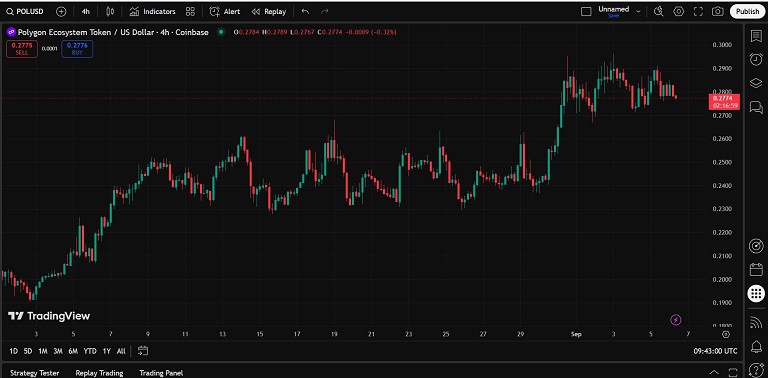Image resolution: width=768 pixels, height=378 pixels.
Task: Click the 0.3000 price scale label
Action: pos(722,45)
